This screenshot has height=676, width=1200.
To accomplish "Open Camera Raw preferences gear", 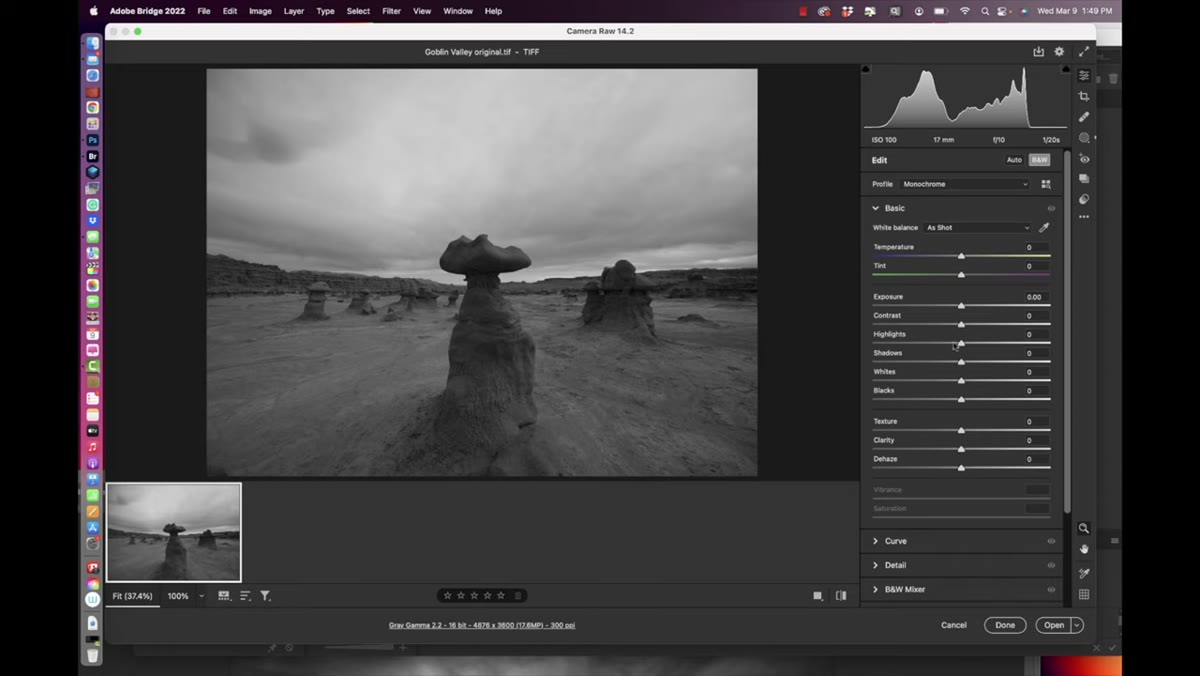I will (1059, 51).
